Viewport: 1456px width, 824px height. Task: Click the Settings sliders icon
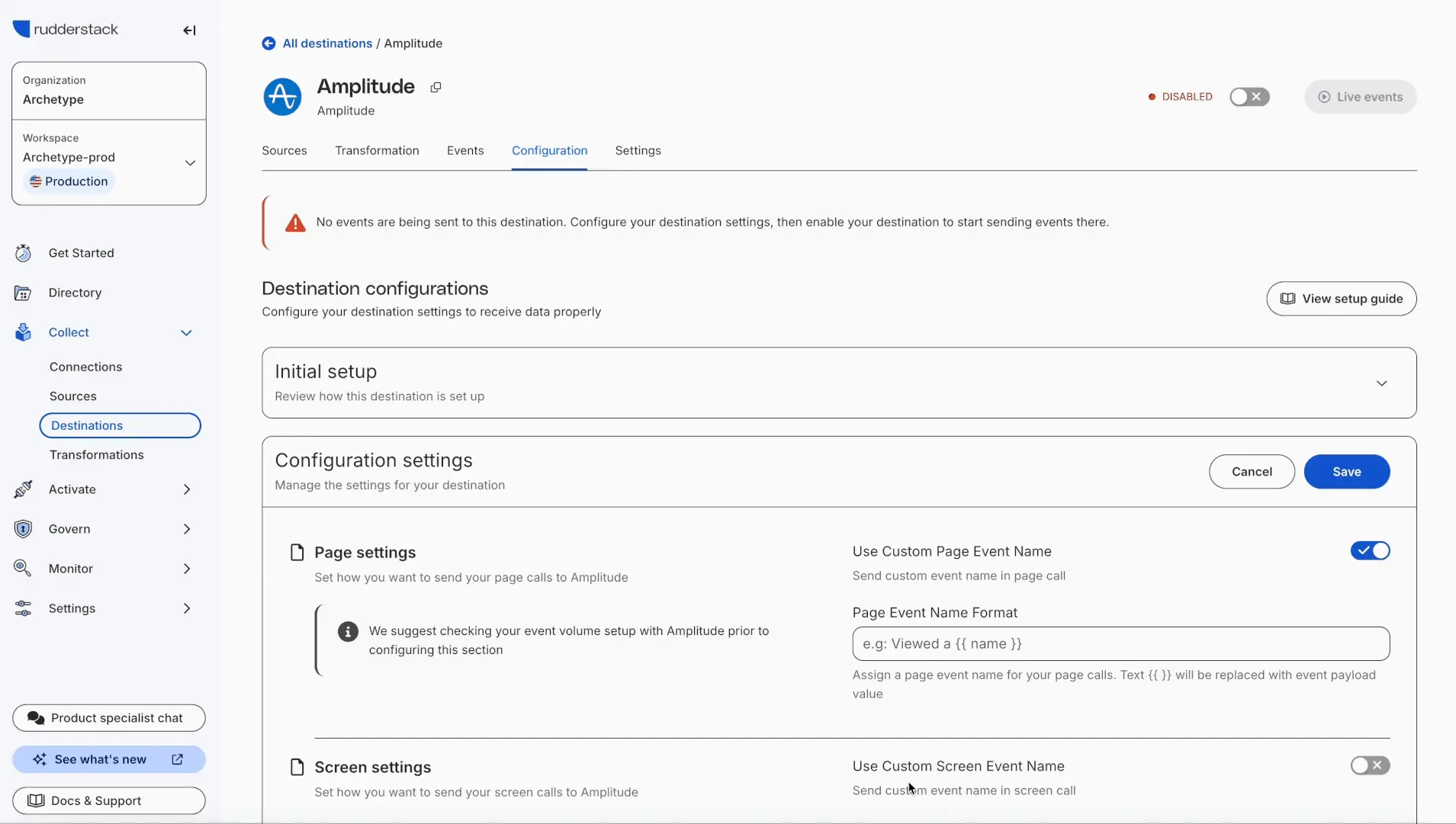[x=24, y=608]
